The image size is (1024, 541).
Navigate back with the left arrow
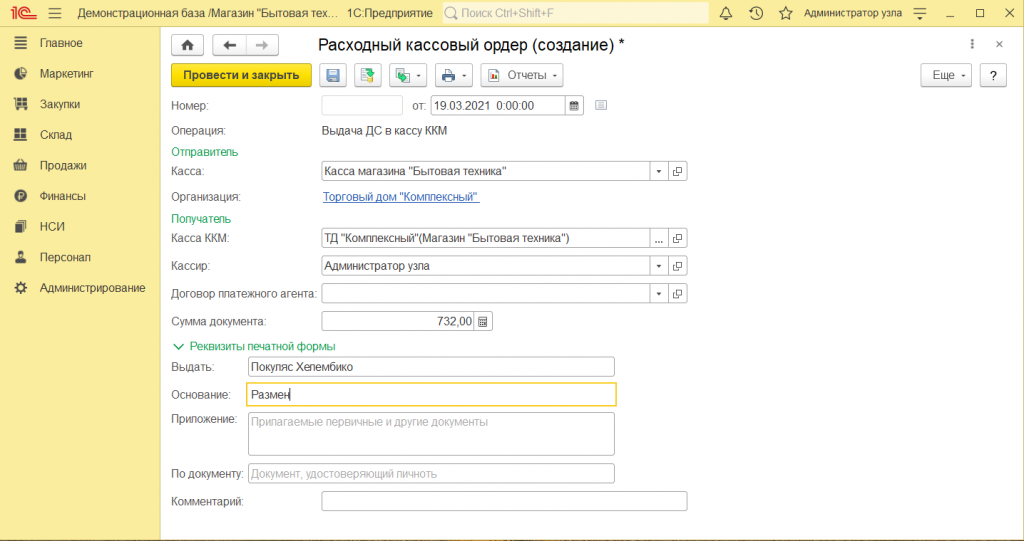(x=230, y=45)
